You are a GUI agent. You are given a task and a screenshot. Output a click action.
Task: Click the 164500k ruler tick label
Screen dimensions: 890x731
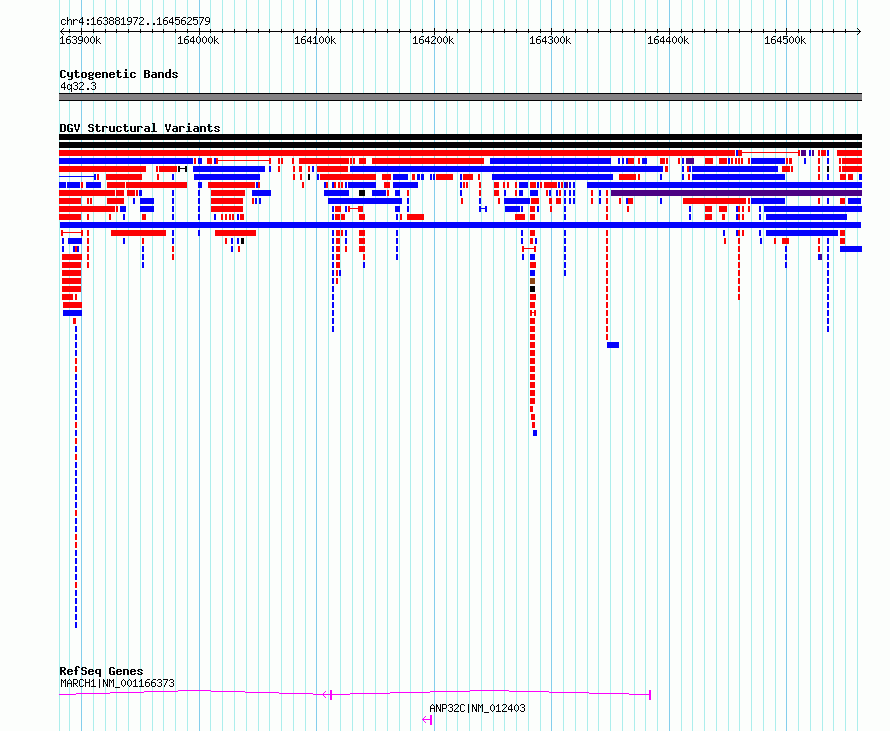pos(785,40)
